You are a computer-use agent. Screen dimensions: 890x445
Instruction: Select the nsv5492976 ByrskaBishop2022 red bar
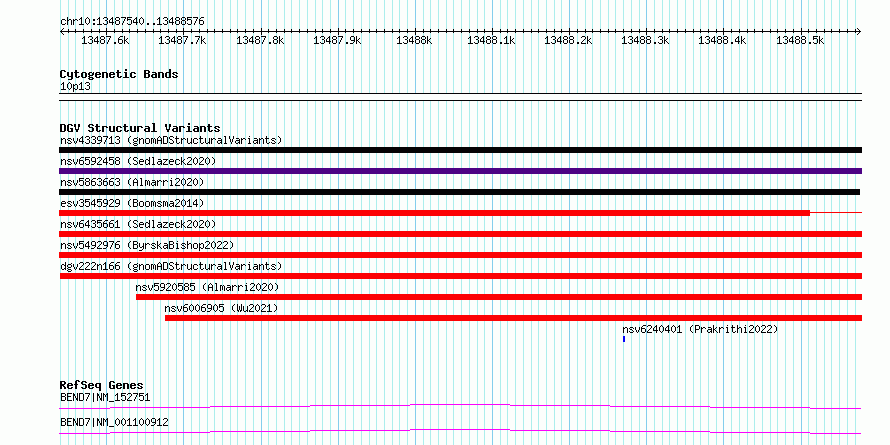click(x=460, y=255)
